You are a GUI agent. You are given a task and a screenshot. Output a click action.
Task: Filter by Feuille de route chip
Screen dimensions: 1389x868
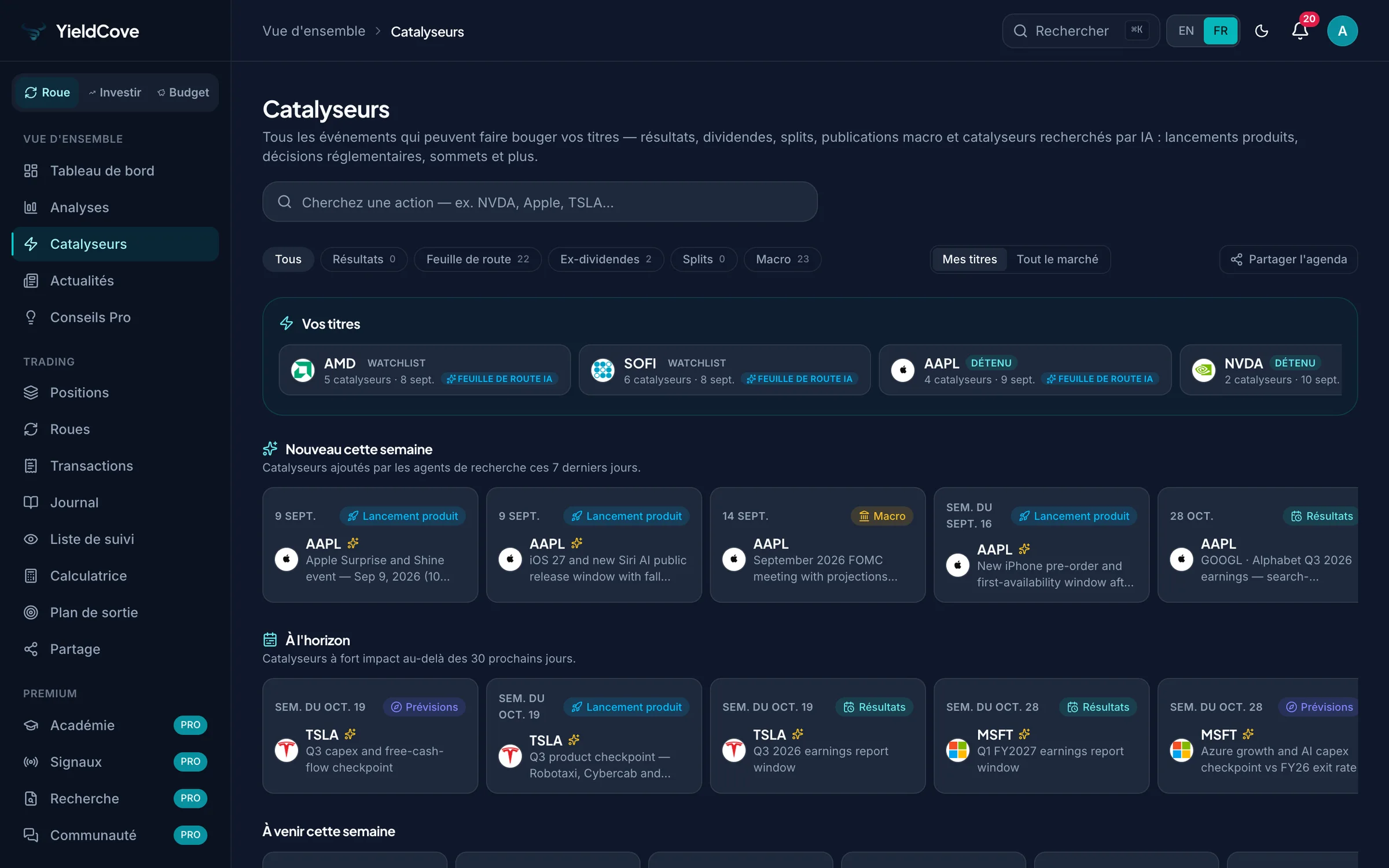(477, 259)
